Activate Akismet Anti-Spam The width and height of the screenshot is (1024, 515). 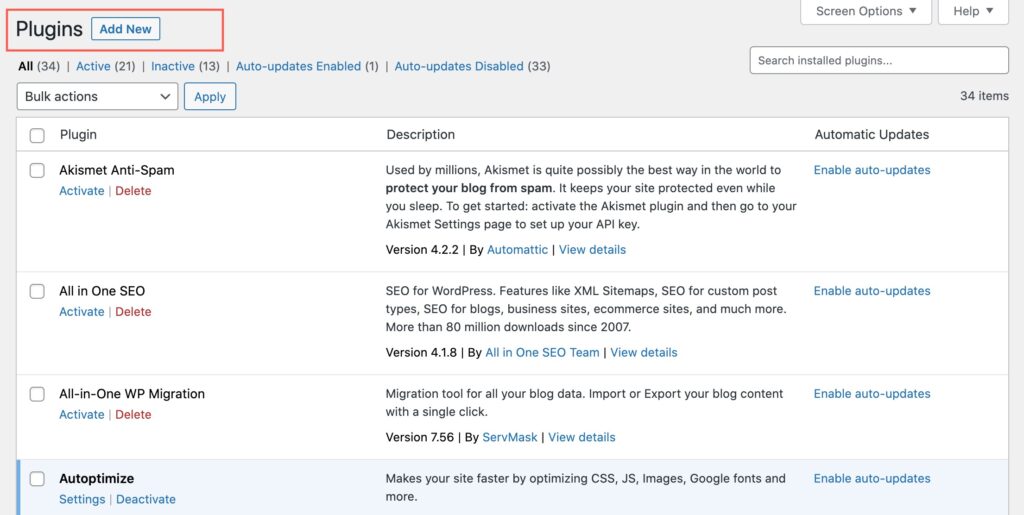point(82,191)
